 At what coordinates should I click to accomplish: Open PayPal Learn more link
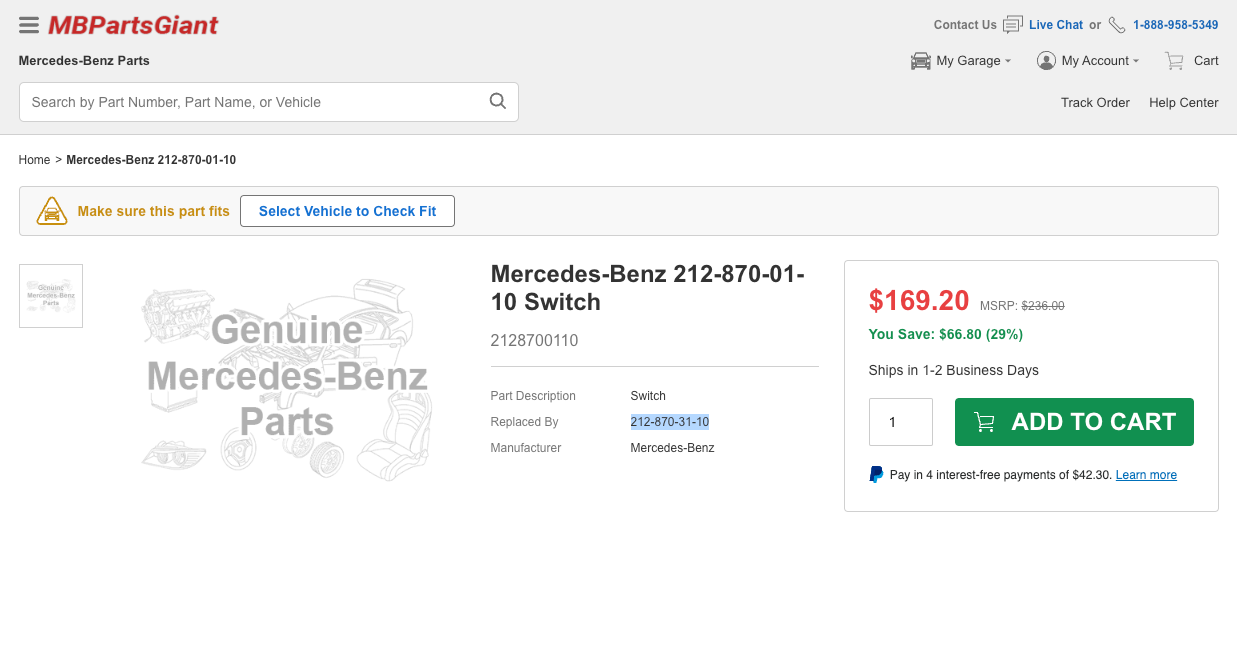[x=1146, y=475]
